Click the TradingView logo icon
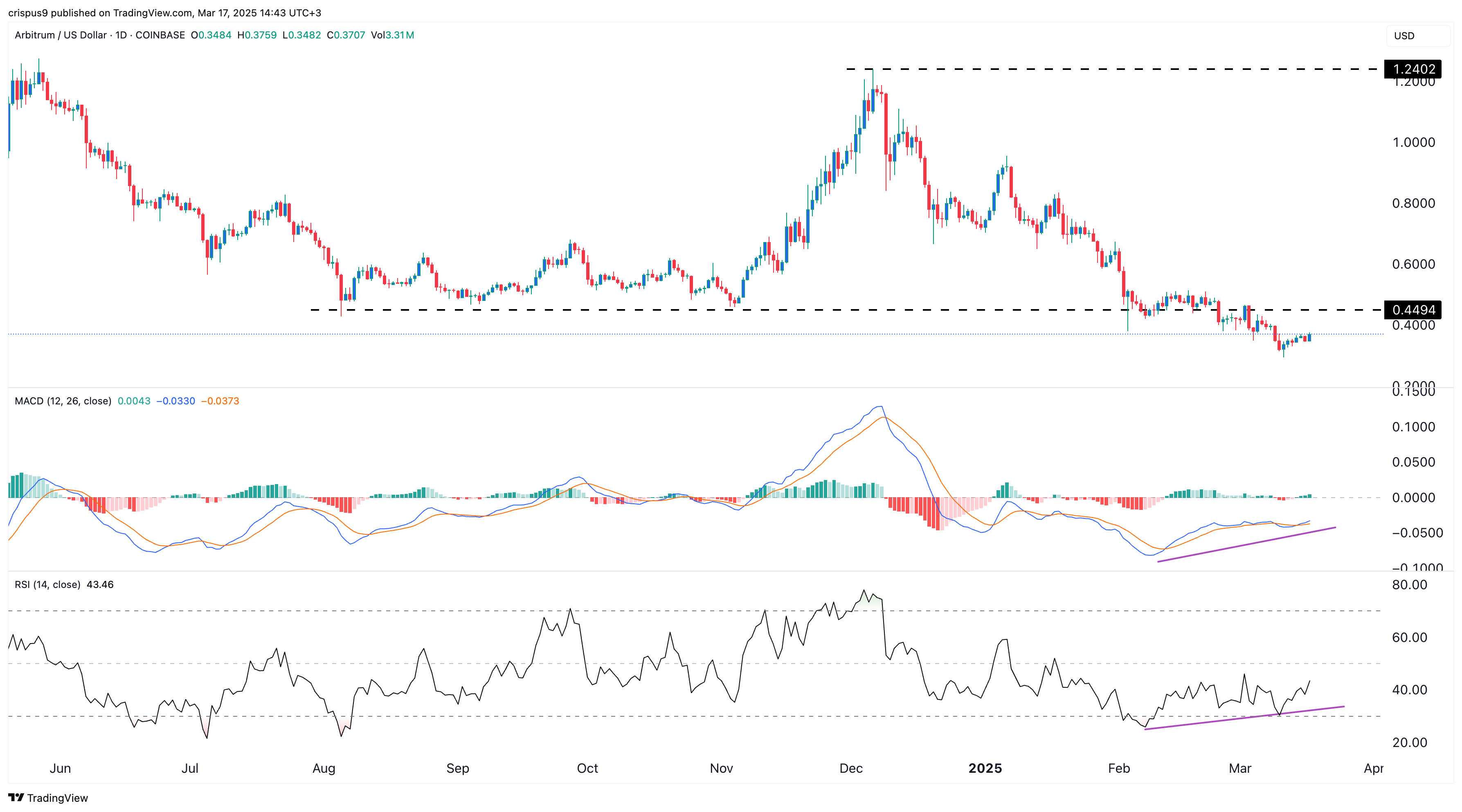The image size is (1462, 812). 16,797
